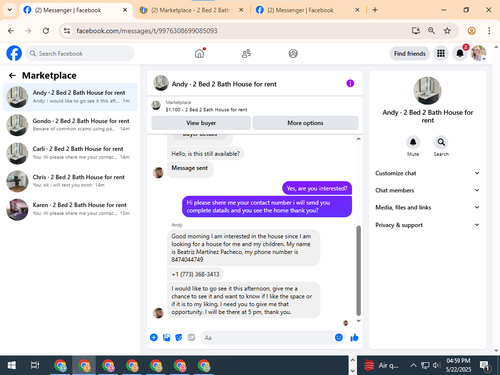Open the Chris conversation
500x375 pixels.
(70, 181)
